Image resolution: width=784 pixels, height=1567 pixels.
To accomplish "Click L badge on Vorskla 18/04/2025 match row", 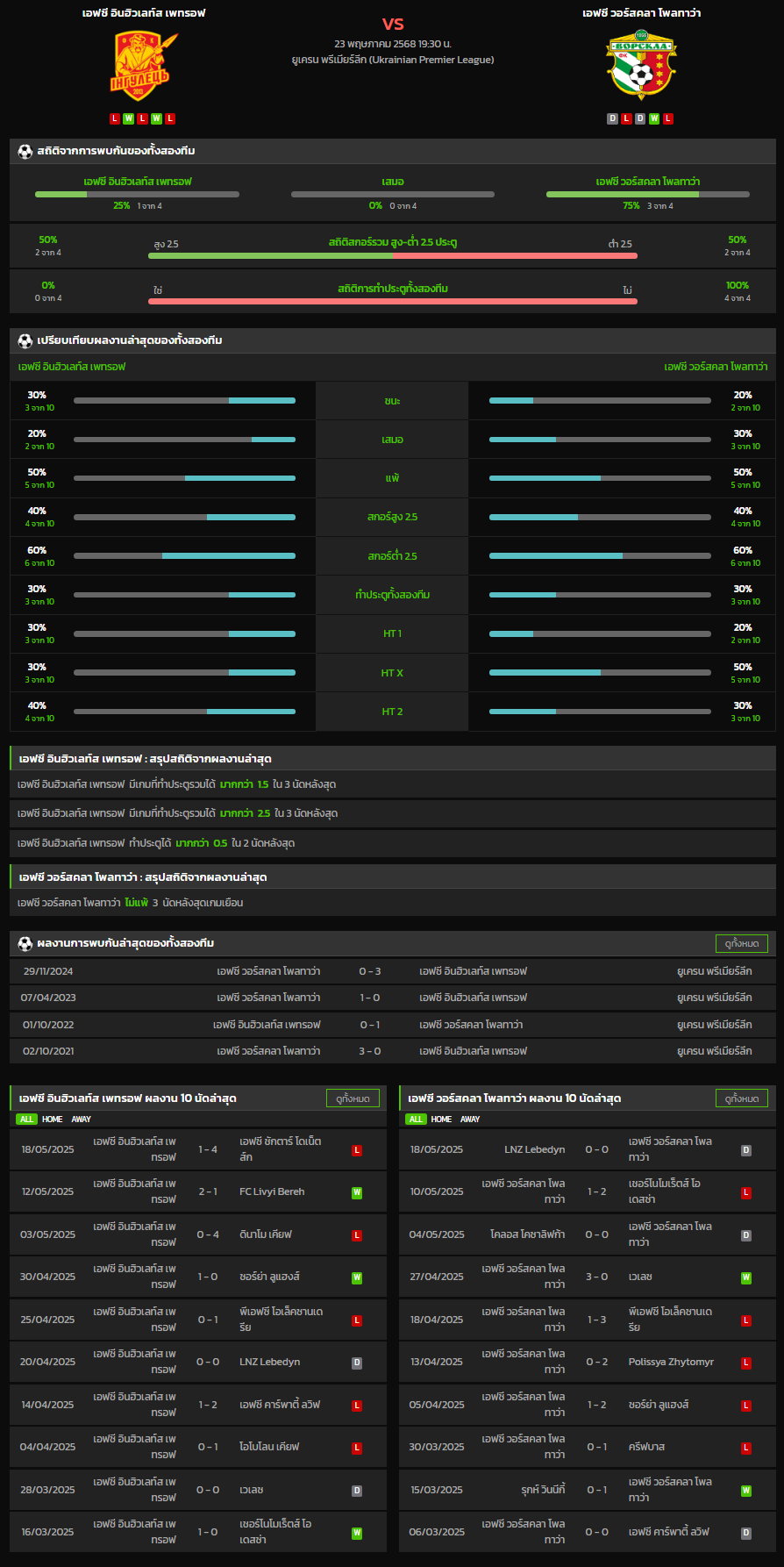I will [746, 1320].
